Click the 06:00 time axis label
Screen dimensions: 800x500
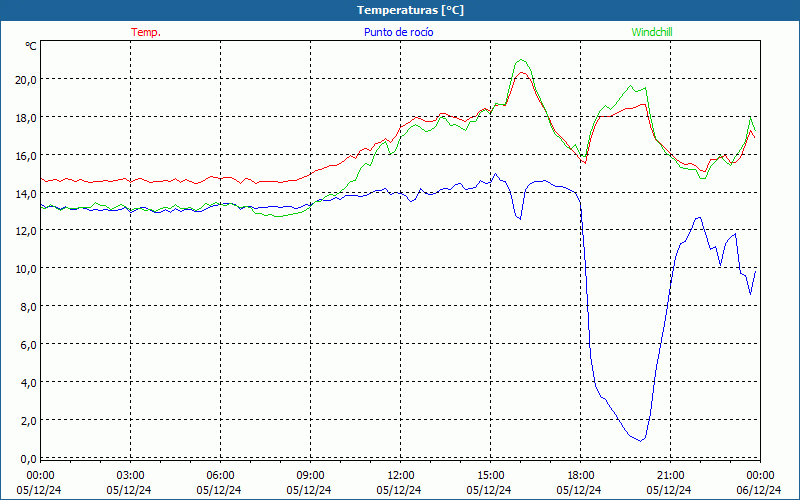220,476
